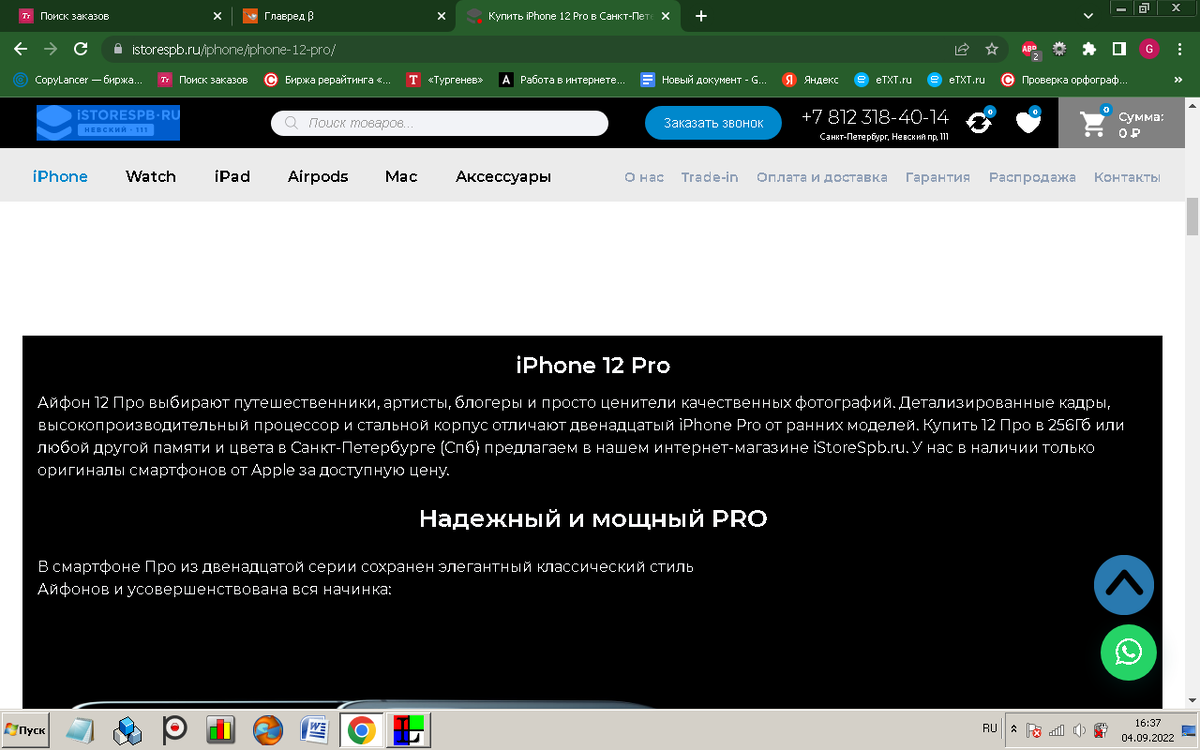Click the Заказать звонок button

coord(713,123)
